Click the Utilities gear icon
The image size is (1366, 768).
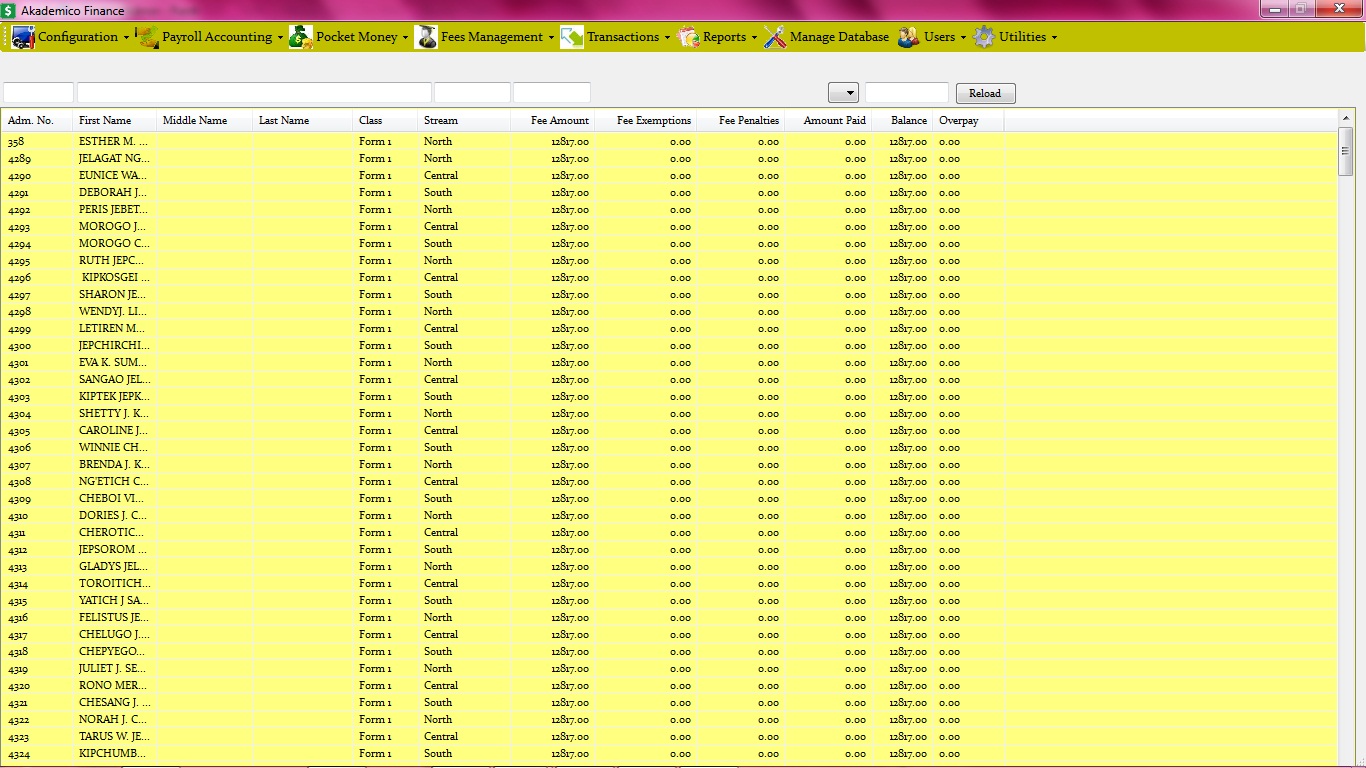[x=984, y=37]
